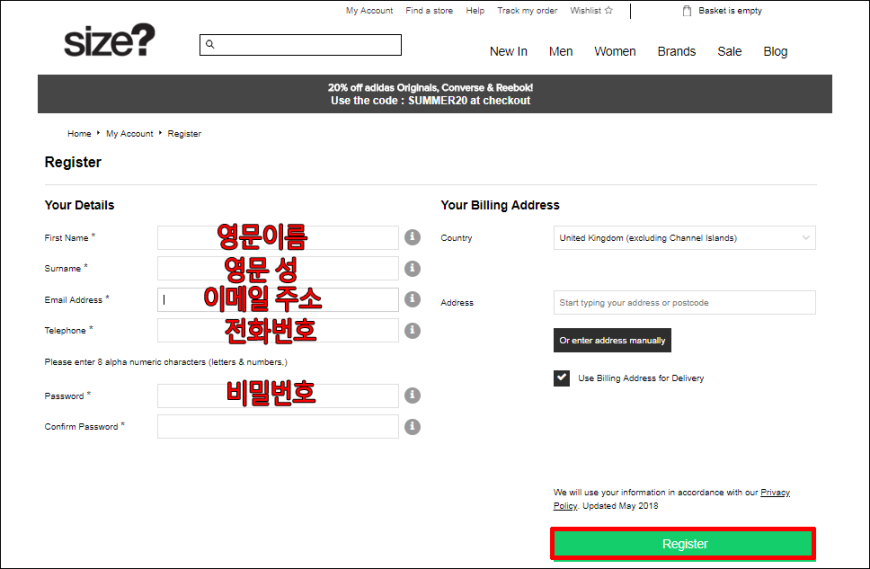Screen dimensions: 870x569
Task: Go to My Account breadcrumb
Action: pos(129,134)
